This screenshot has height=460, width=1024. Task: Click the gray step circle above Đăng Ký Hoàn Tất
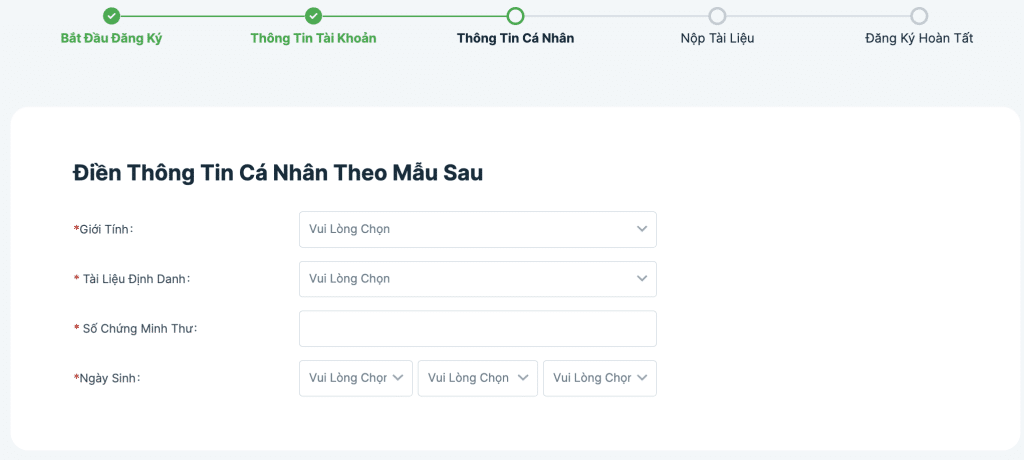(x=919, y=16)
